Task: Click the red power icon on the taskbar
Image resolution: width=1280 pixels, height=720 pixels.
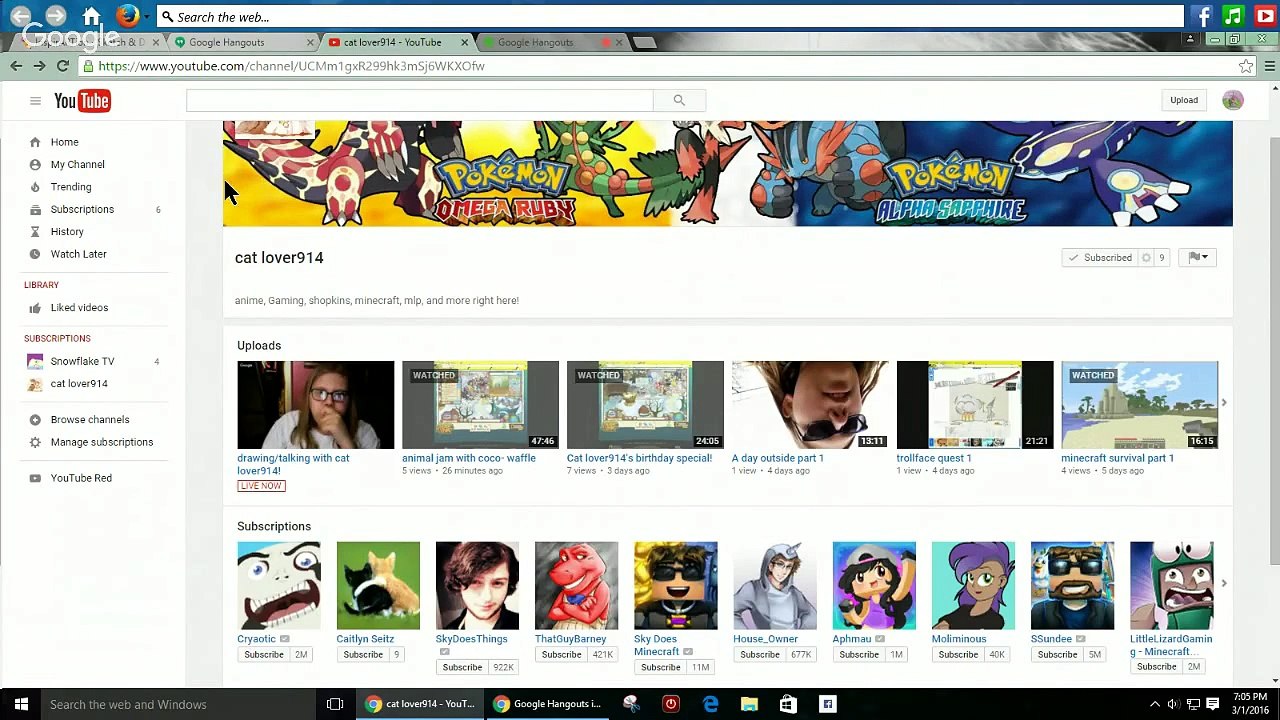Action: pos(671,704)
